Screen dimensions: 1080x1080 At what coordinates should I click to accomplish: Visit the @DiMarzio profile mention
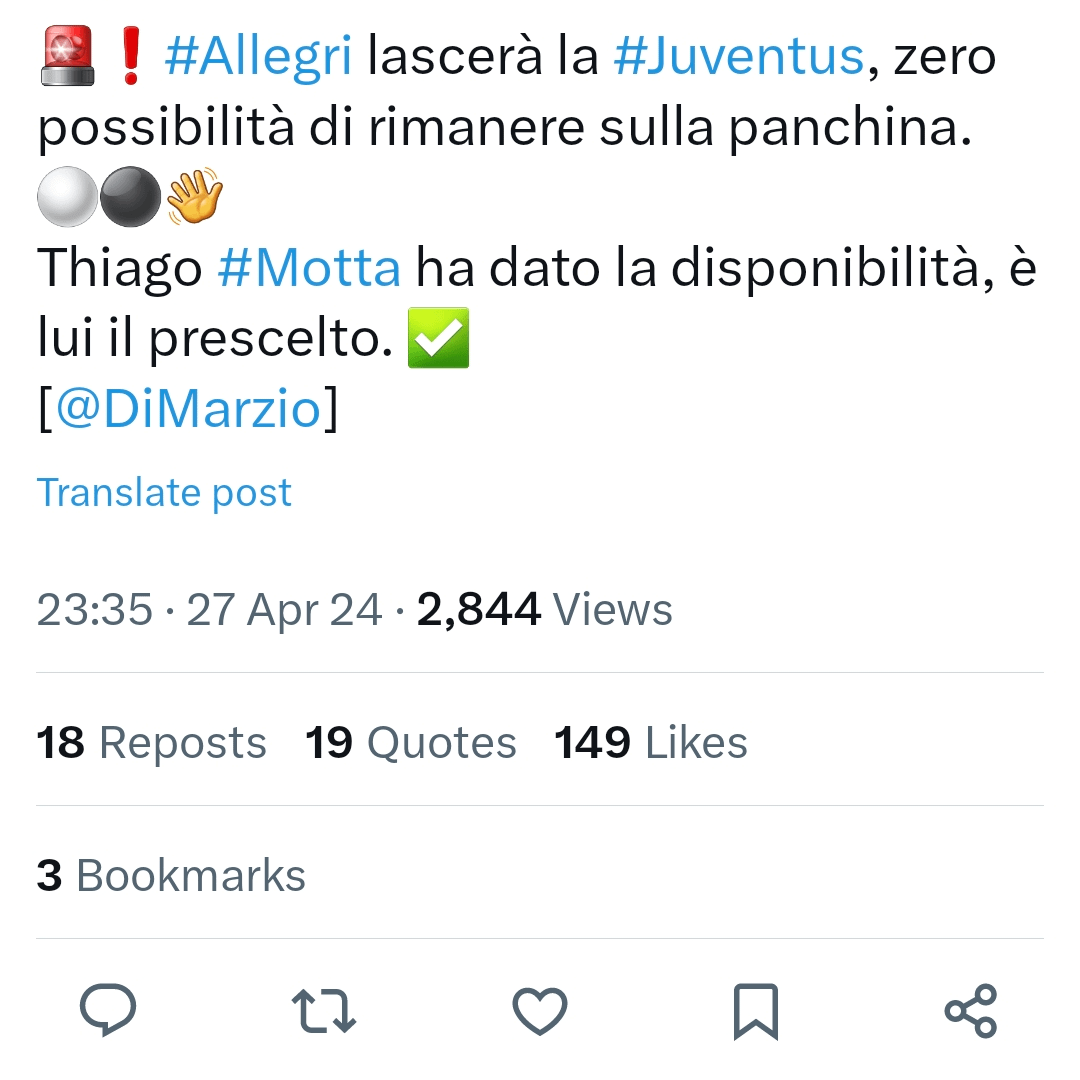(188, 408)
